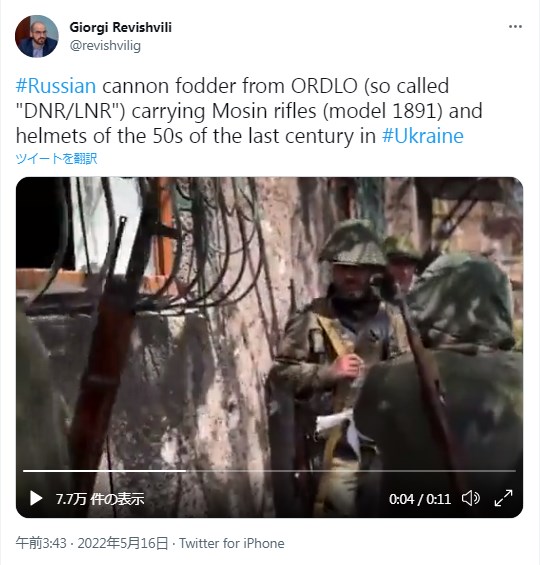The image size is (540, 565).
Task: Translate the tweet via ツイートを翻訳
Action: click(56, 159)
